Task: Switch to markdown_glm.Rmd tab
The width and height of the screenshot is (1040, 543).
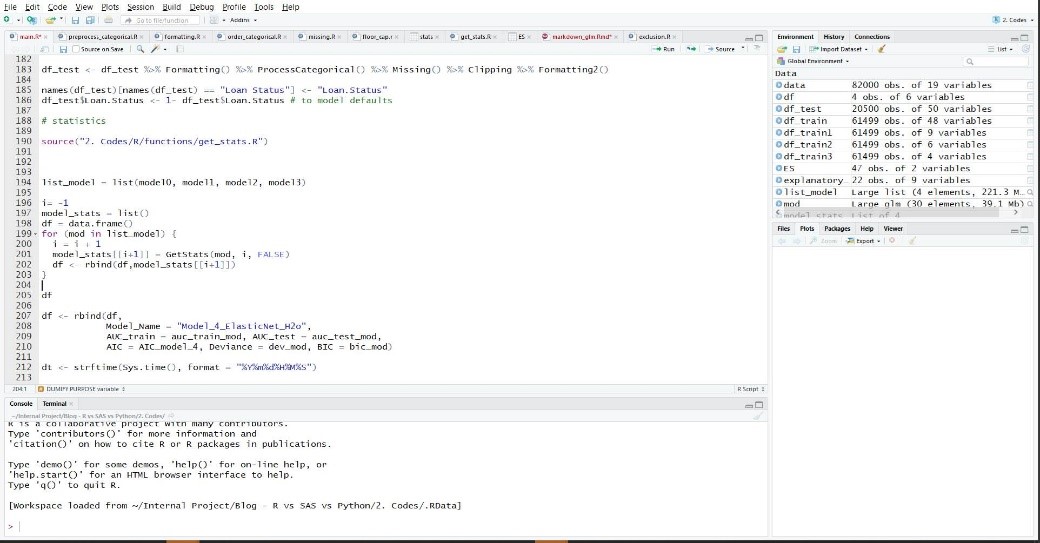Action: (580, 37)
